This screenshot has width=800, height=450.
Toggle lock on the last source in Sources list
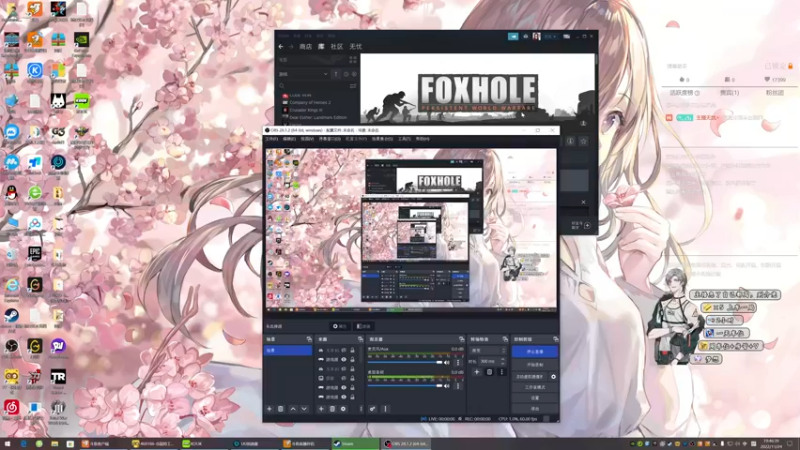click(x=352, y=397)
